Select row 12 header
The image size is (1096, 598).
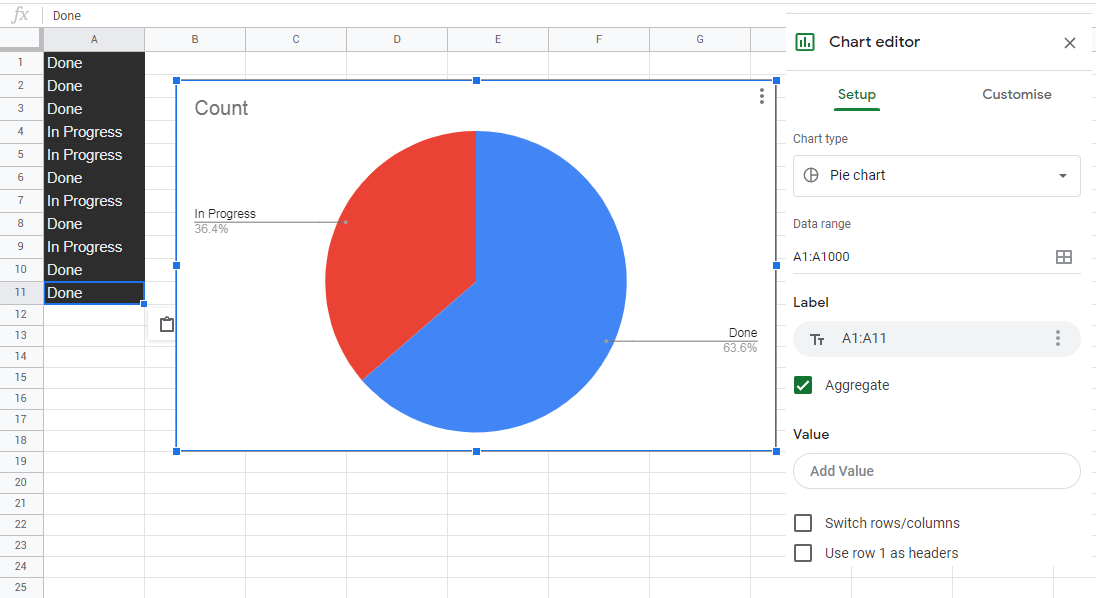pyautogui.click(x=21, y=314)
